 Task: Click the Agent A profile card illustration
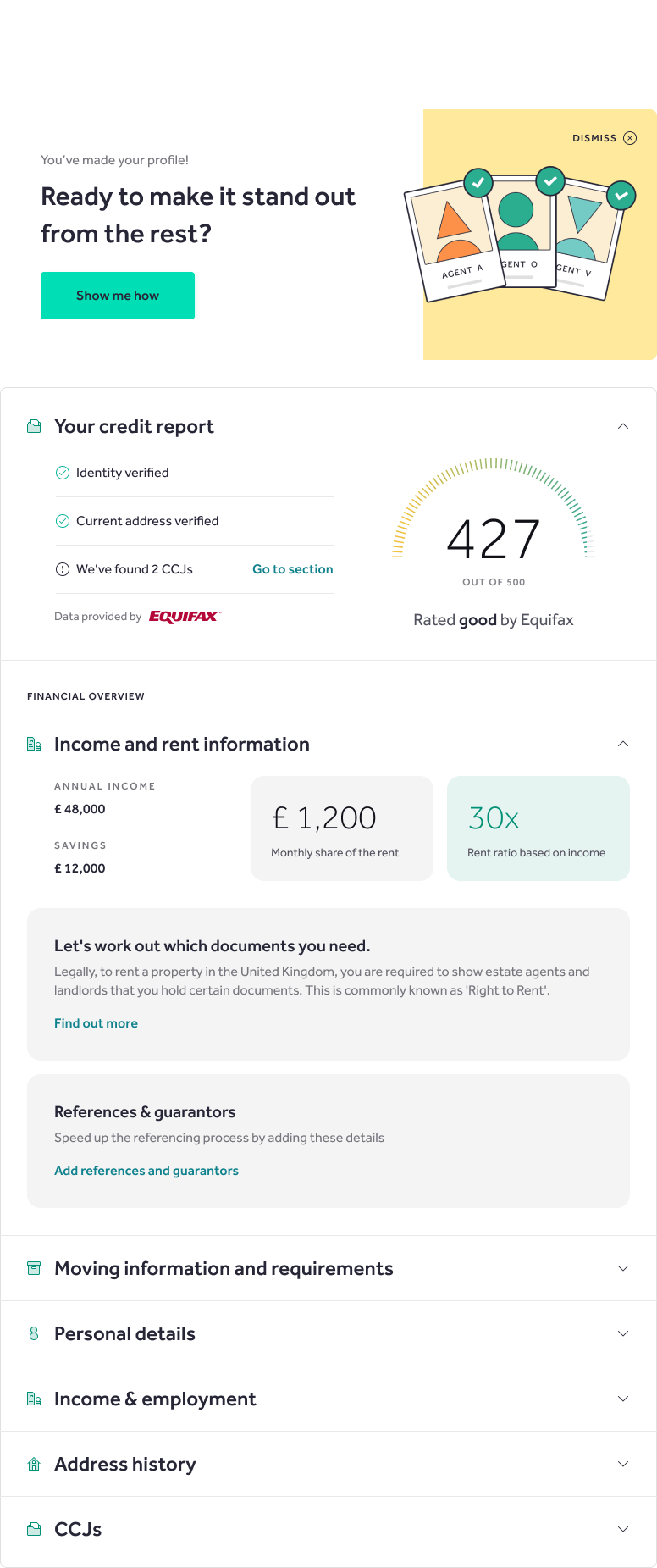(454, 242)
